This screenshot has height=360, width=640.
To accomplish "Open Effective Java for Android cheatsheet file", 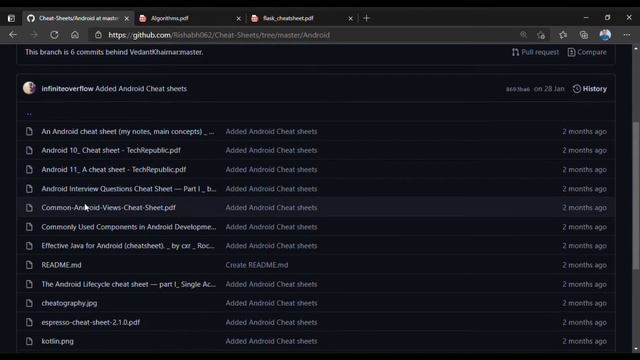I will click(128, 246).
